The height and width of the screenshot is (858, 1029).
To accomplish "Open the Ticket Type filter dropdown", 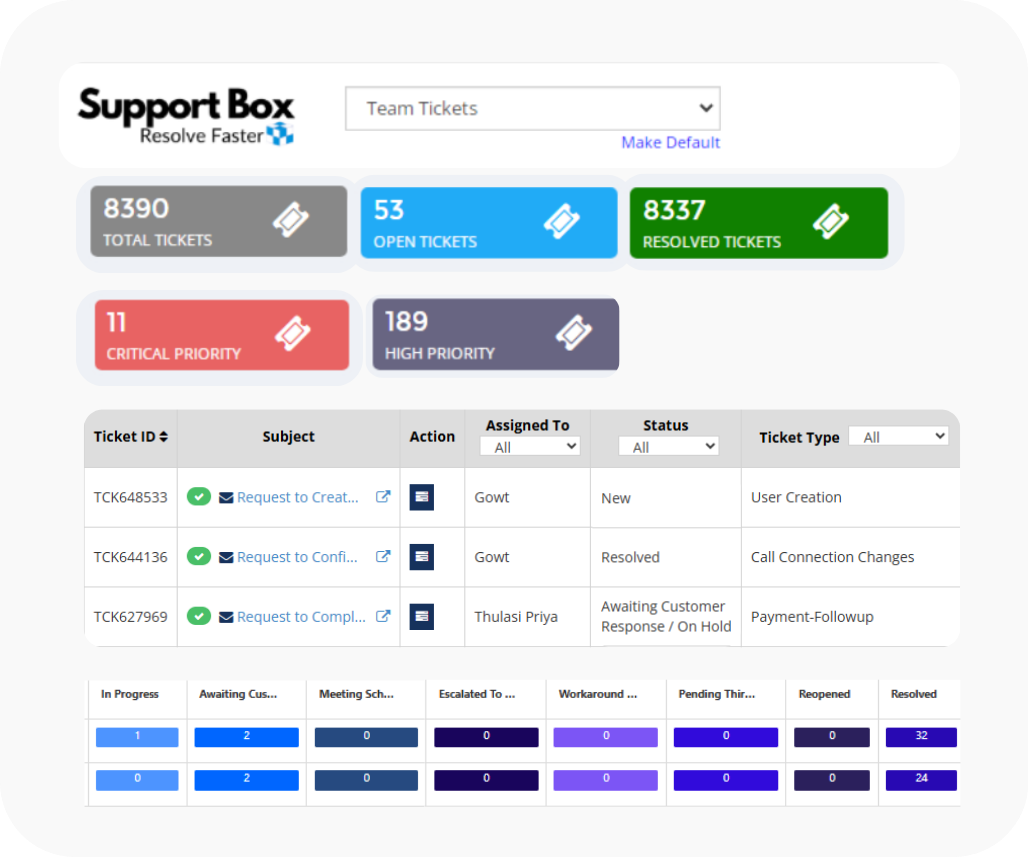I will [898, 435].
